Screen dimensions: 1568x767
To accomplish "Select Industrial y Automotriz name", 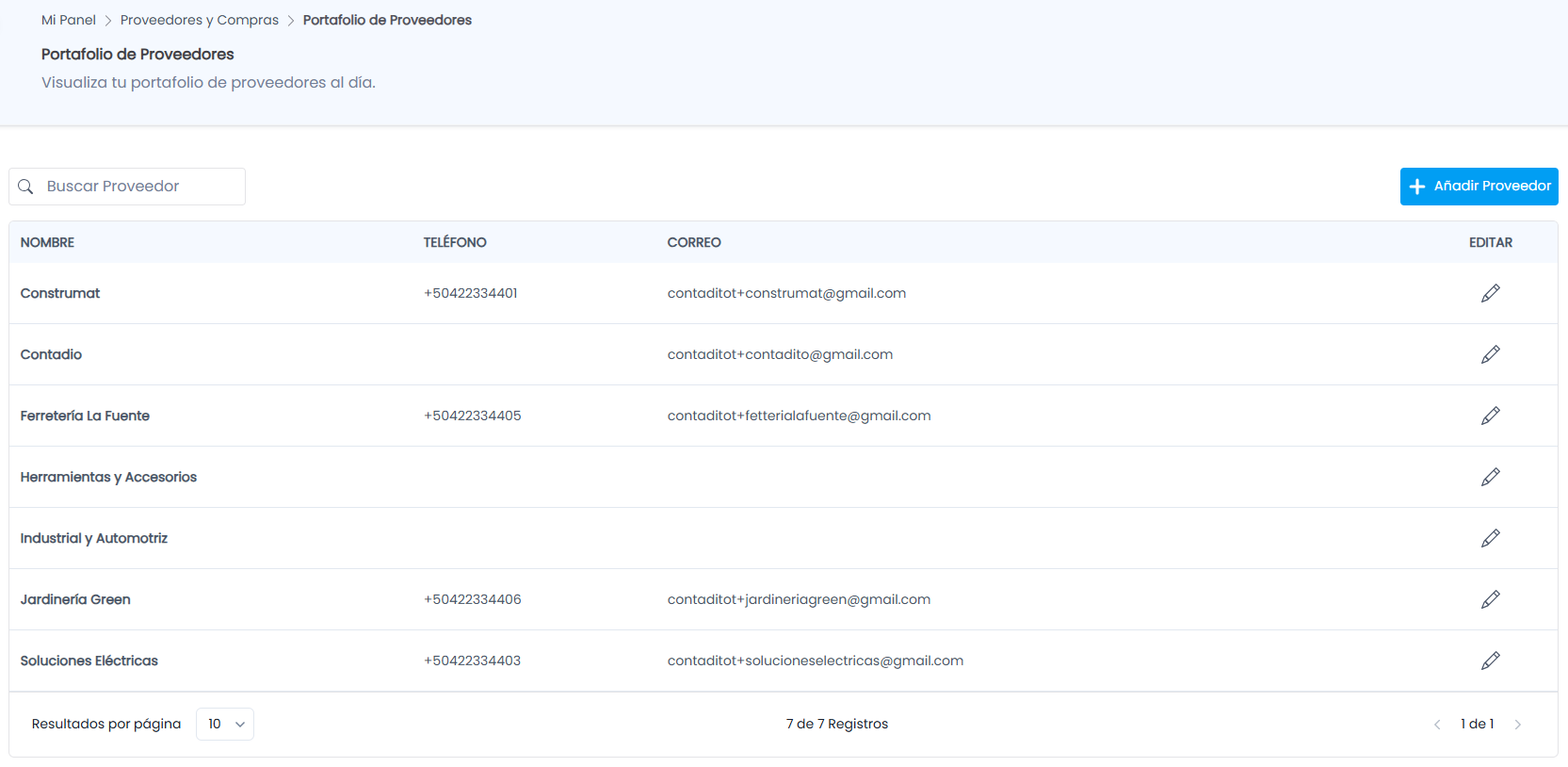I will pyautogui.click(x=94, y=538).
